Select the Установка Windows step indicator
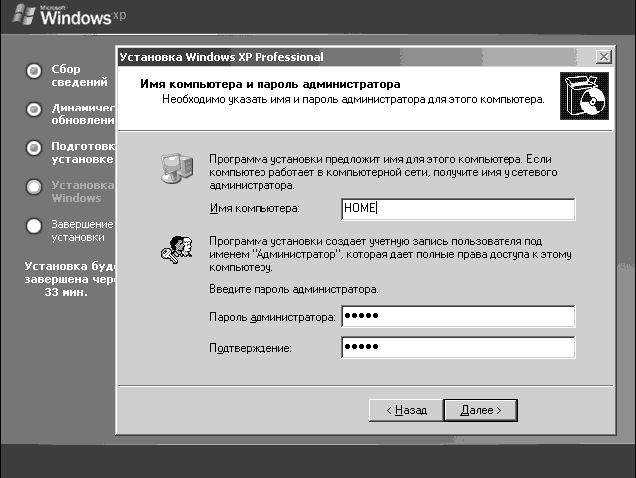The image size is (636, 478). 34,186
